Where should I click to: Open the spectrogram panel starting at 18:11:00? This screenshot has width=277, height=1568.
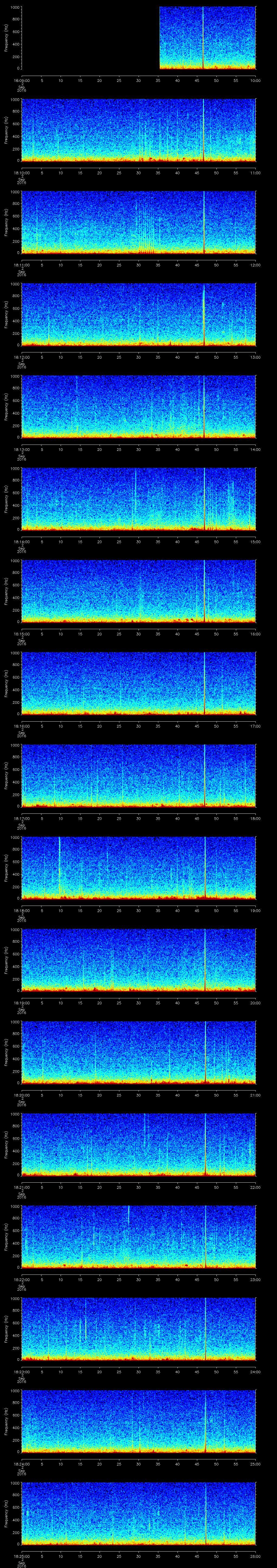pos(139,222)
